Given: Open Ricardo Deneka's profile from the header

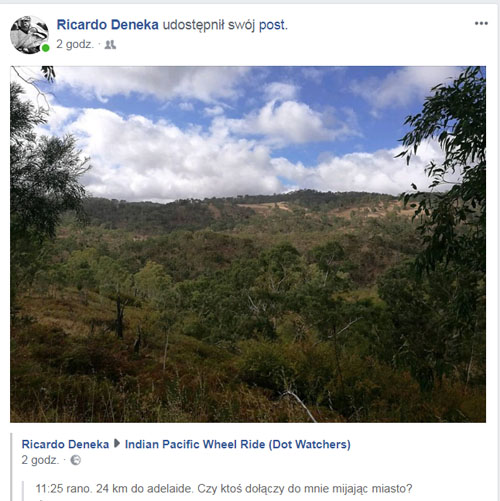Looking at the screenshot, I should [107, 25].
